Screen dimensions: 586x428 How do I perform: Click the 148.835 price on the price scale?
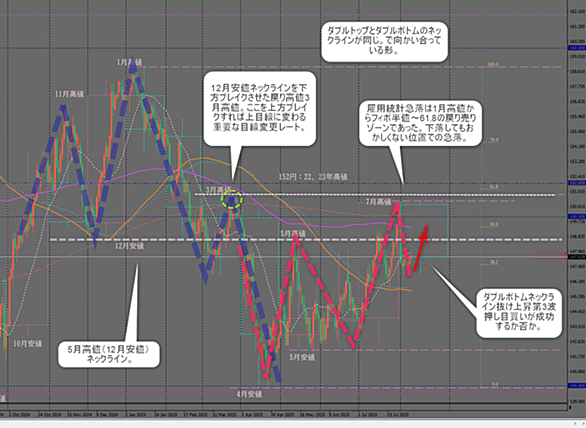(x=577, y=237)
